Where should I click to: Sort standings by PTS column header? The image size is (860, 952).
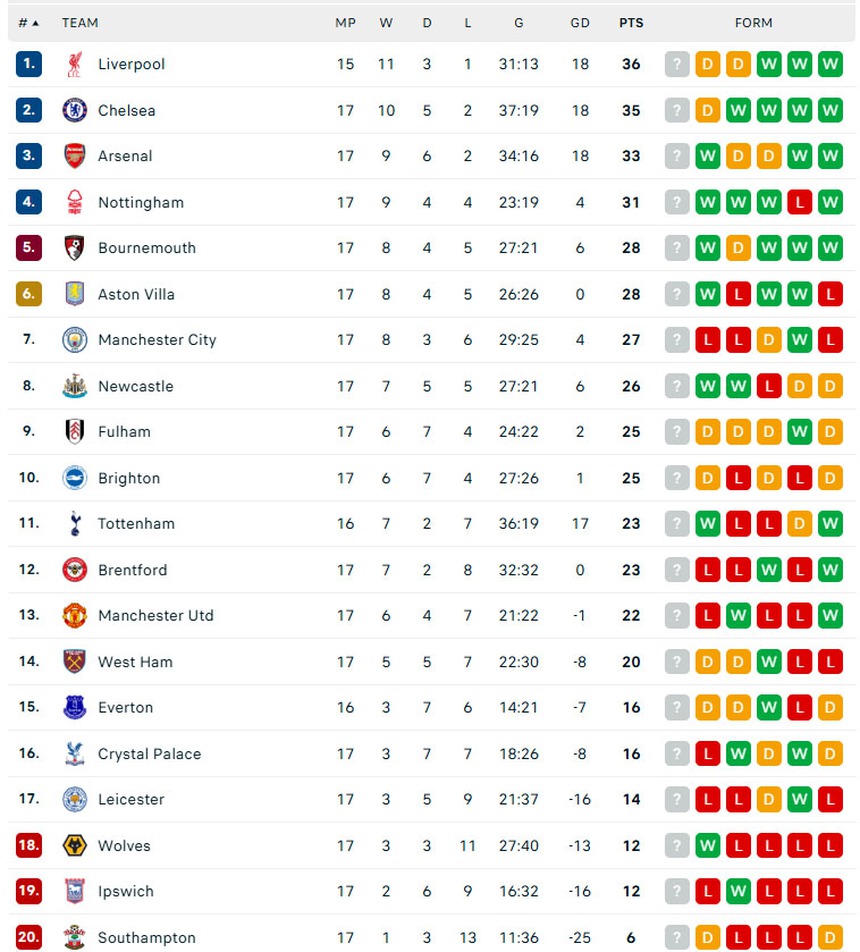[631, 23]
